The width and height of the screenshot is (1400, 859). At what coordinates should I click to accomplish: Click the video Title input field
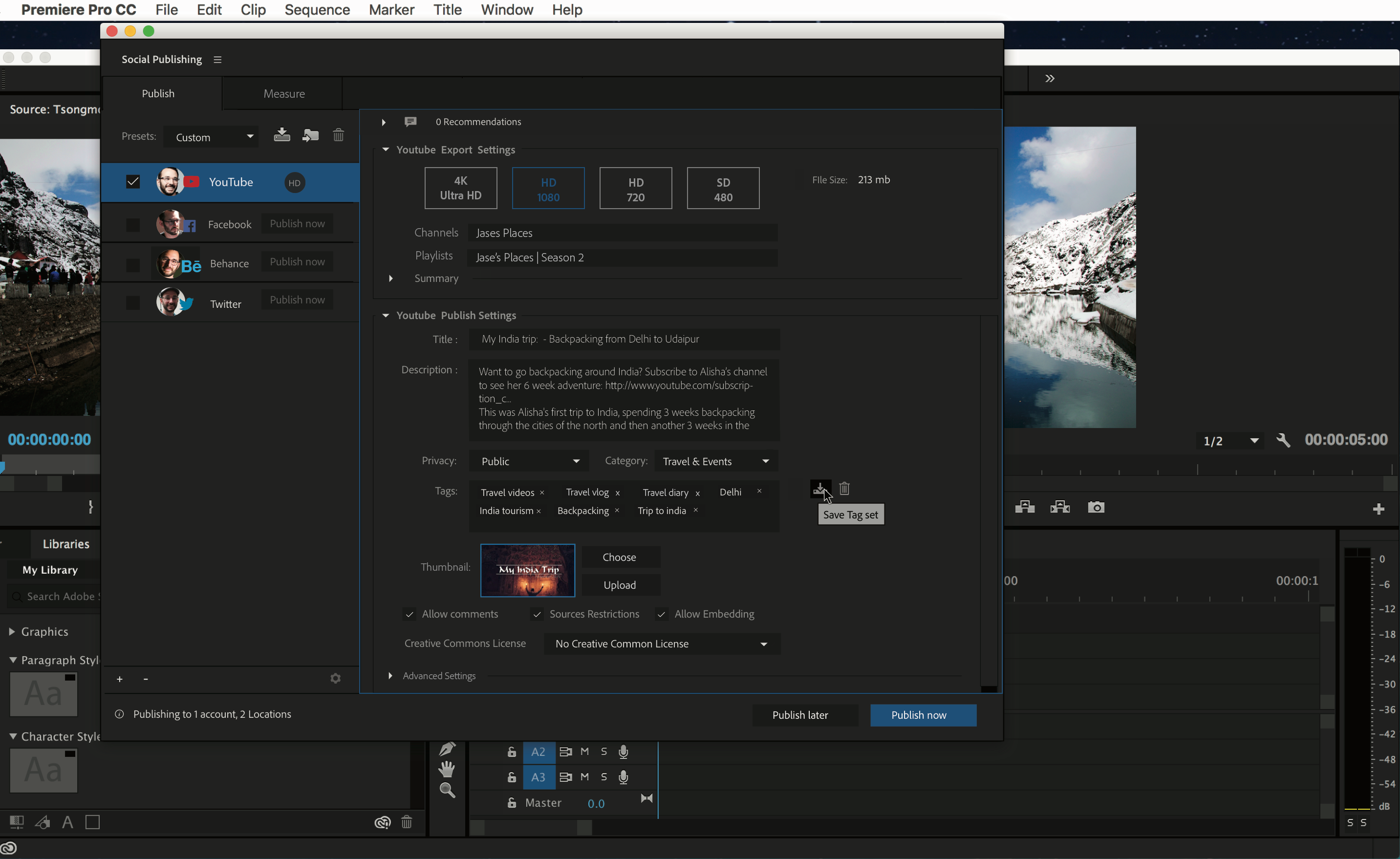point(624,339)
